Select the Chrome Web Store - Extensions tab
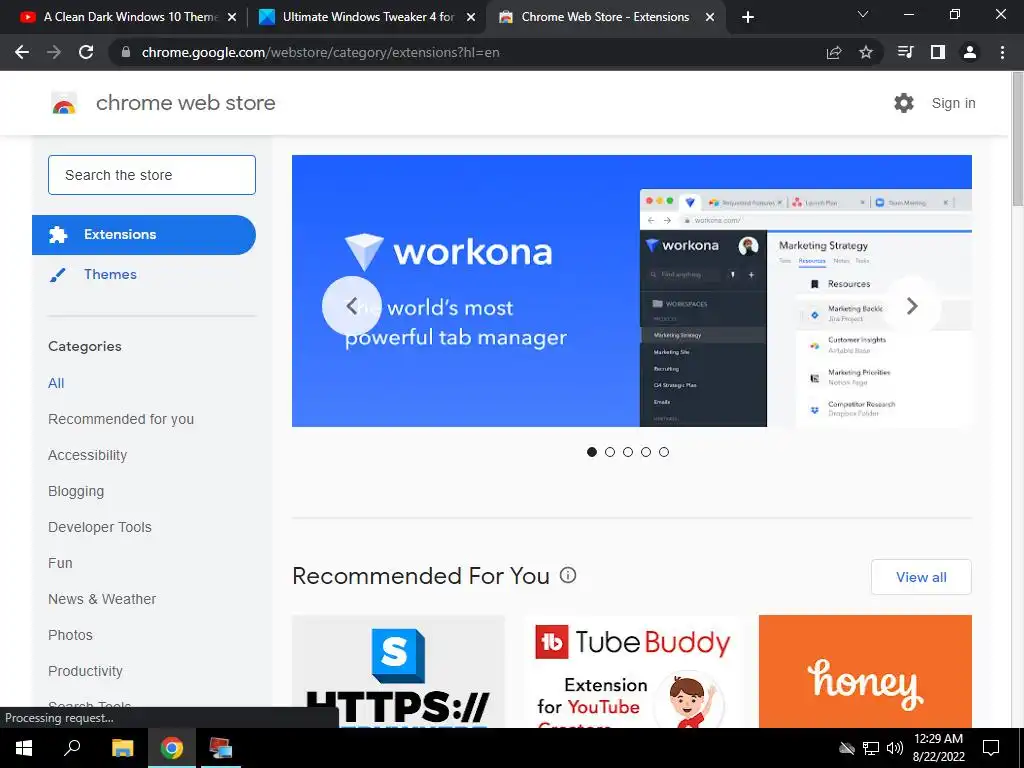The image size is (1024, 768). click(x=605, y=17)
